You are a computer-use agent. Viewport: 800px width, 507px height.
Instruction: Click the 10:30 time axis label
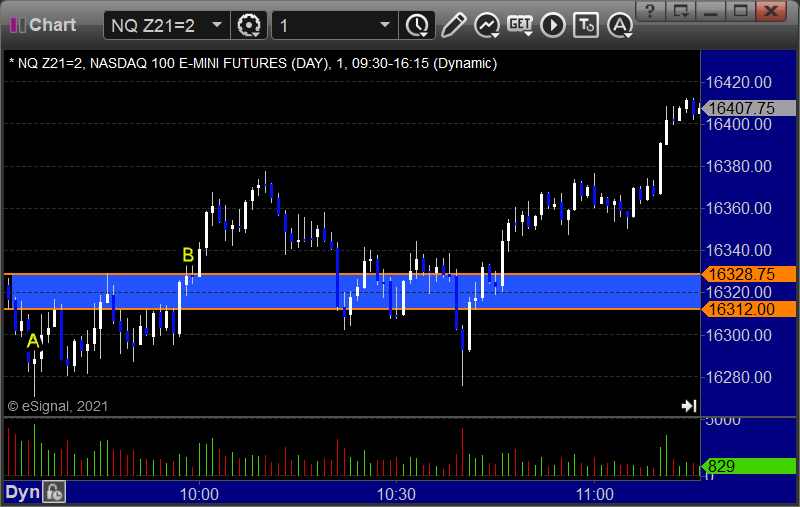396,494
